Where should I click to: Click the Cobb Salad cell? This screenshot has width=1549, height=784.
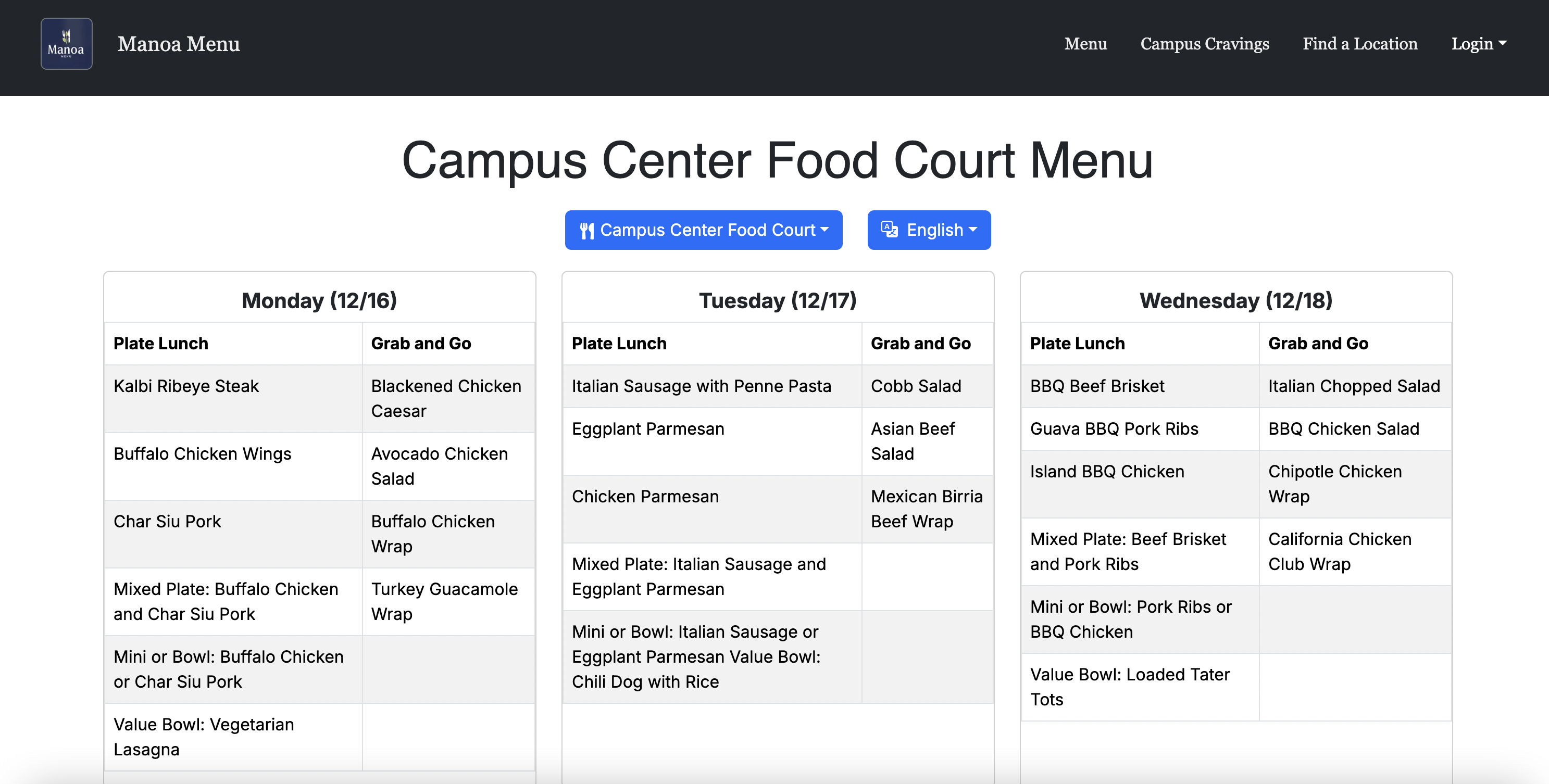916,386
